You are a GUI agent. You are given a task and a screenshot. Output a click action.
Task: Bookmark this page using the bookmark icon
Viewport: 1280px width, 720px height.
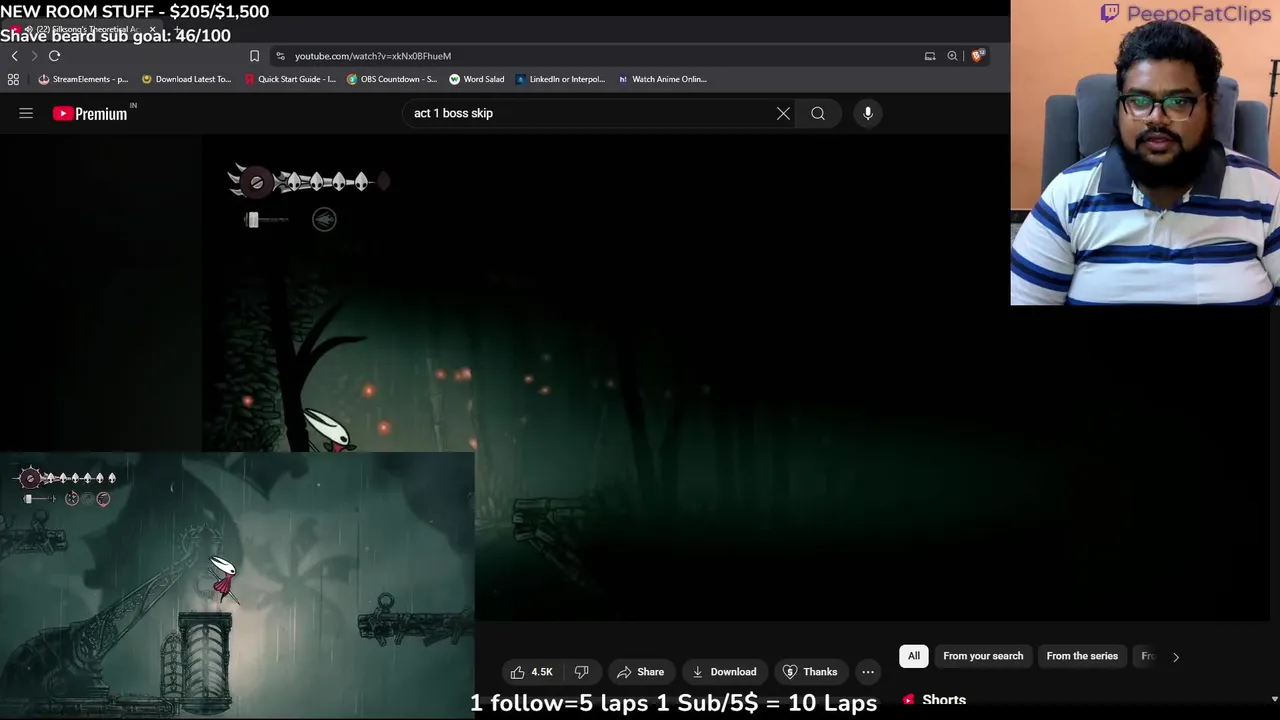254,56
